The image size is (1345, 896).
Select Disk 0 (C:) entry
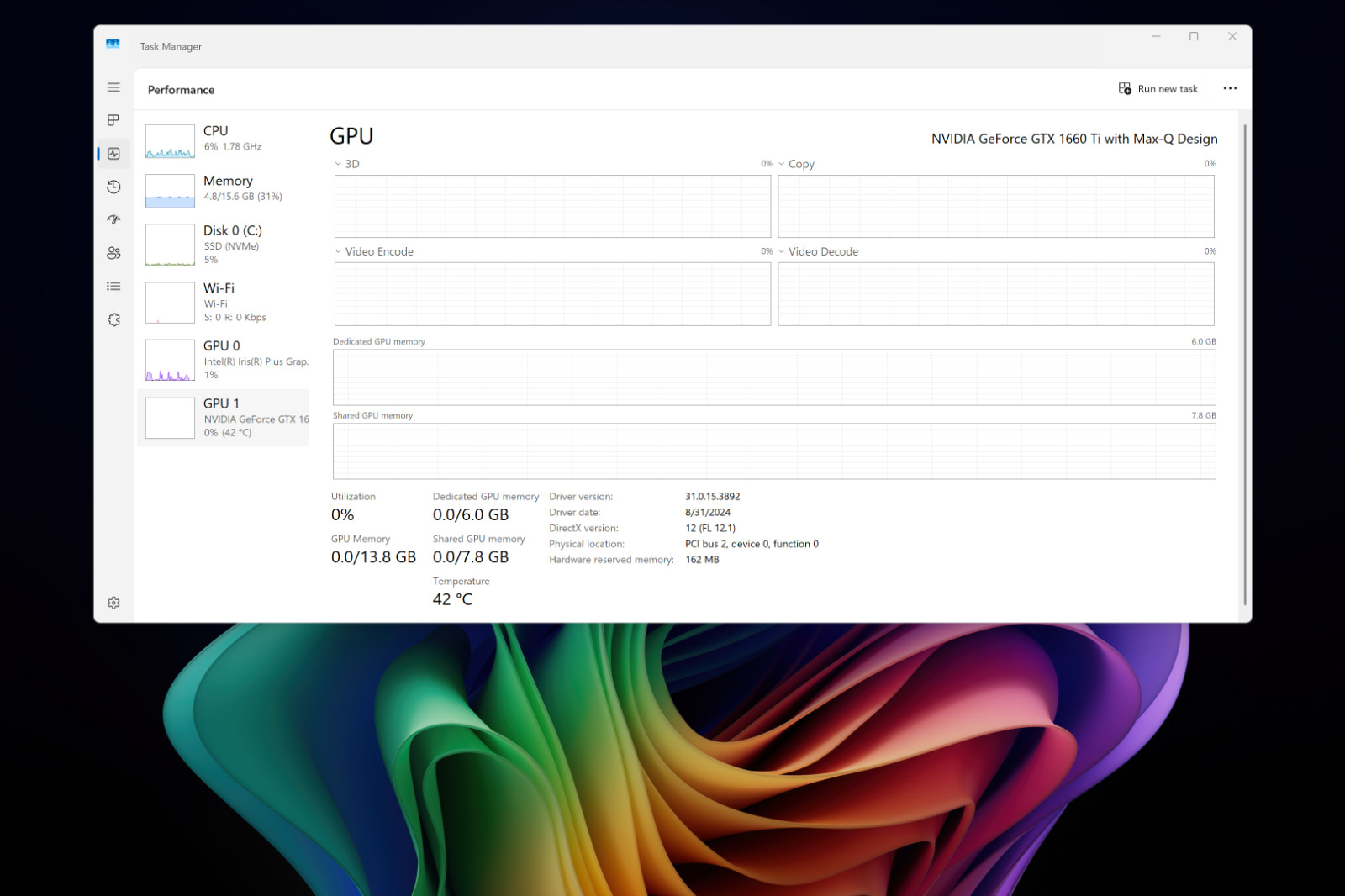point(224,244)
